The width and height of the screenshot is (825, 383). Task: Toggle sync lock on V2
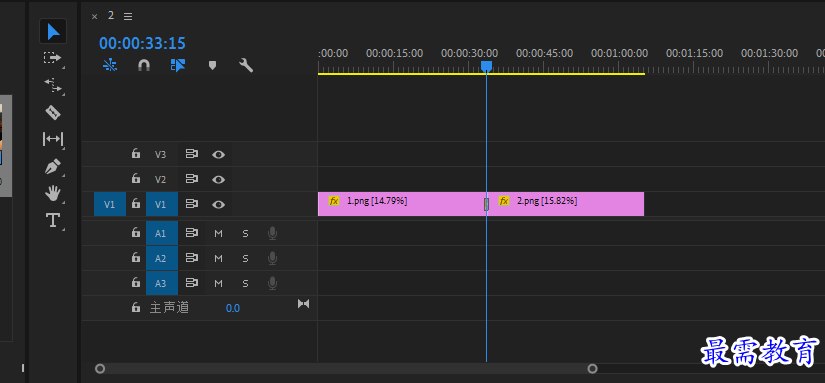click(192, 179)
